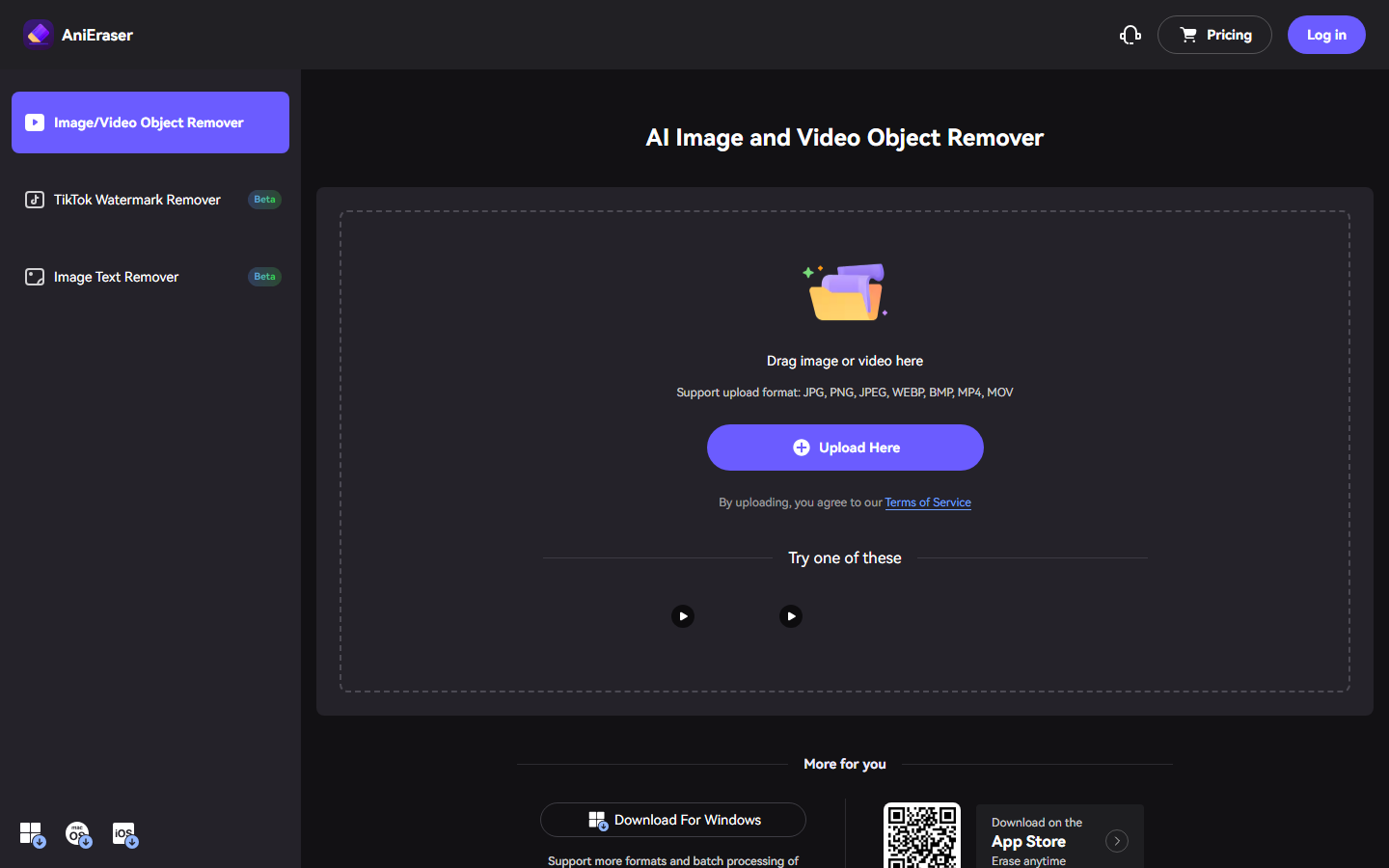Image resolution: width=1389 pixels, height=868 pixels.
Task: Click the iOS download icon in sidebar
Action: (124, 834)
